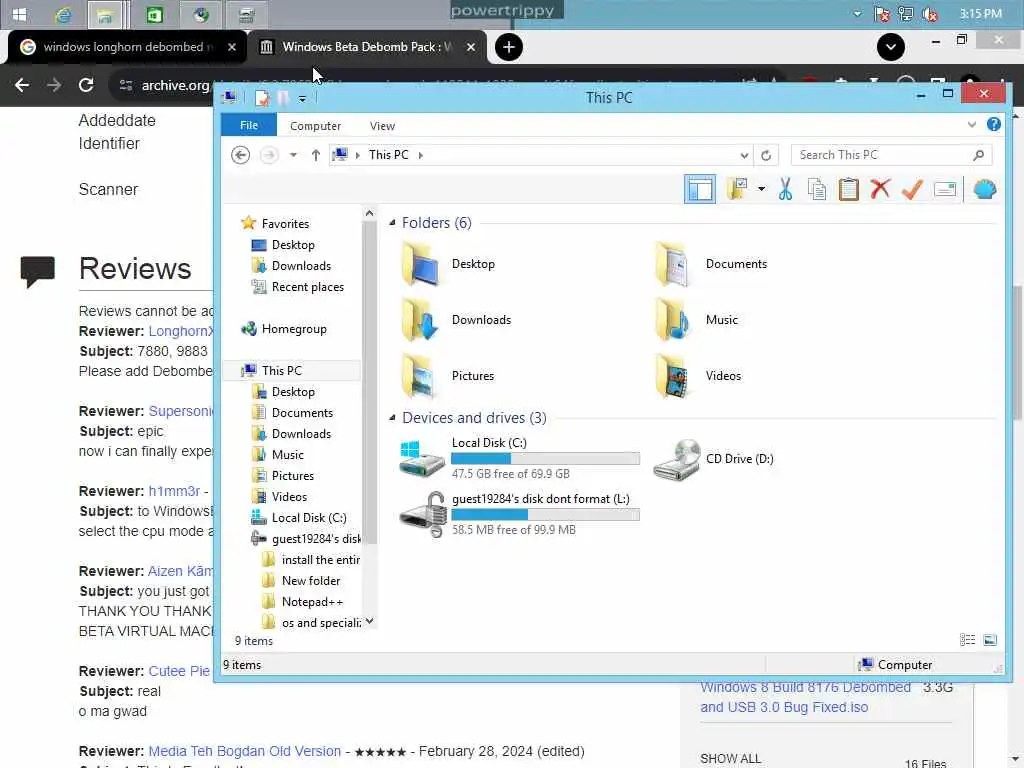This screenshot has width=1024, height=768.
Task: Select the Videos folder in main pane
Action: coord(697,376)
